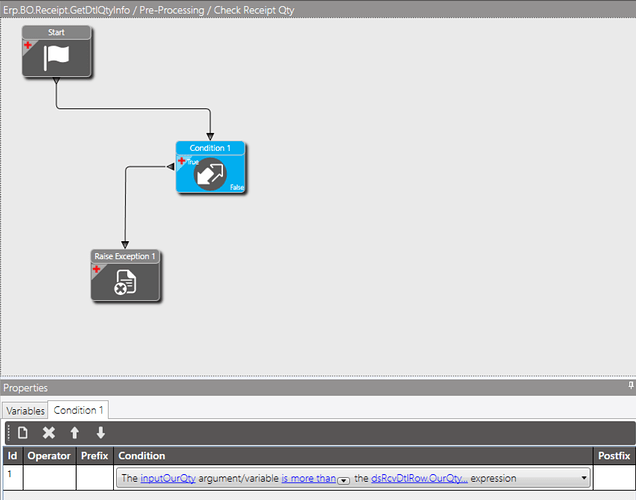Image resolution: width=636 pixels, height=500 pixels.
Task: Click the Check Receipt Qty breadcrumb title
Action: click(254, 10)
